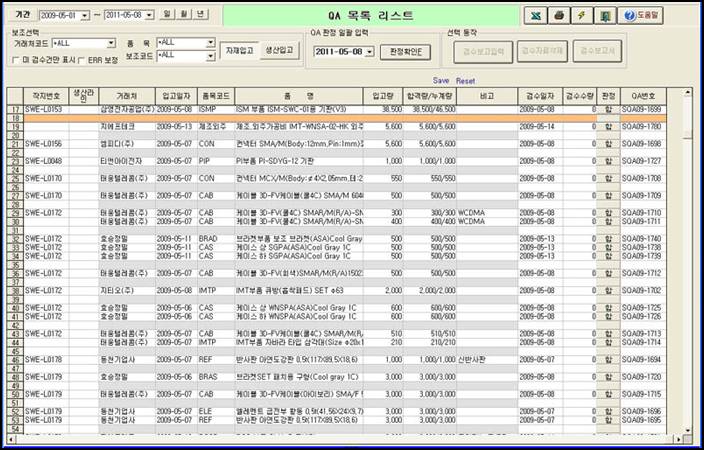Select the BRAD item code cell
The width and height of the screenshot is (704, 450).
pos(216,239)
